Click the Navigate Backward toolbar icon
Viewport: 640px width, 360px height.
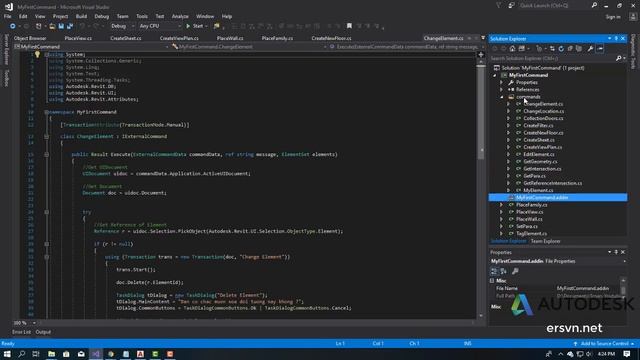pyautogui.click(x=12, y=26)
